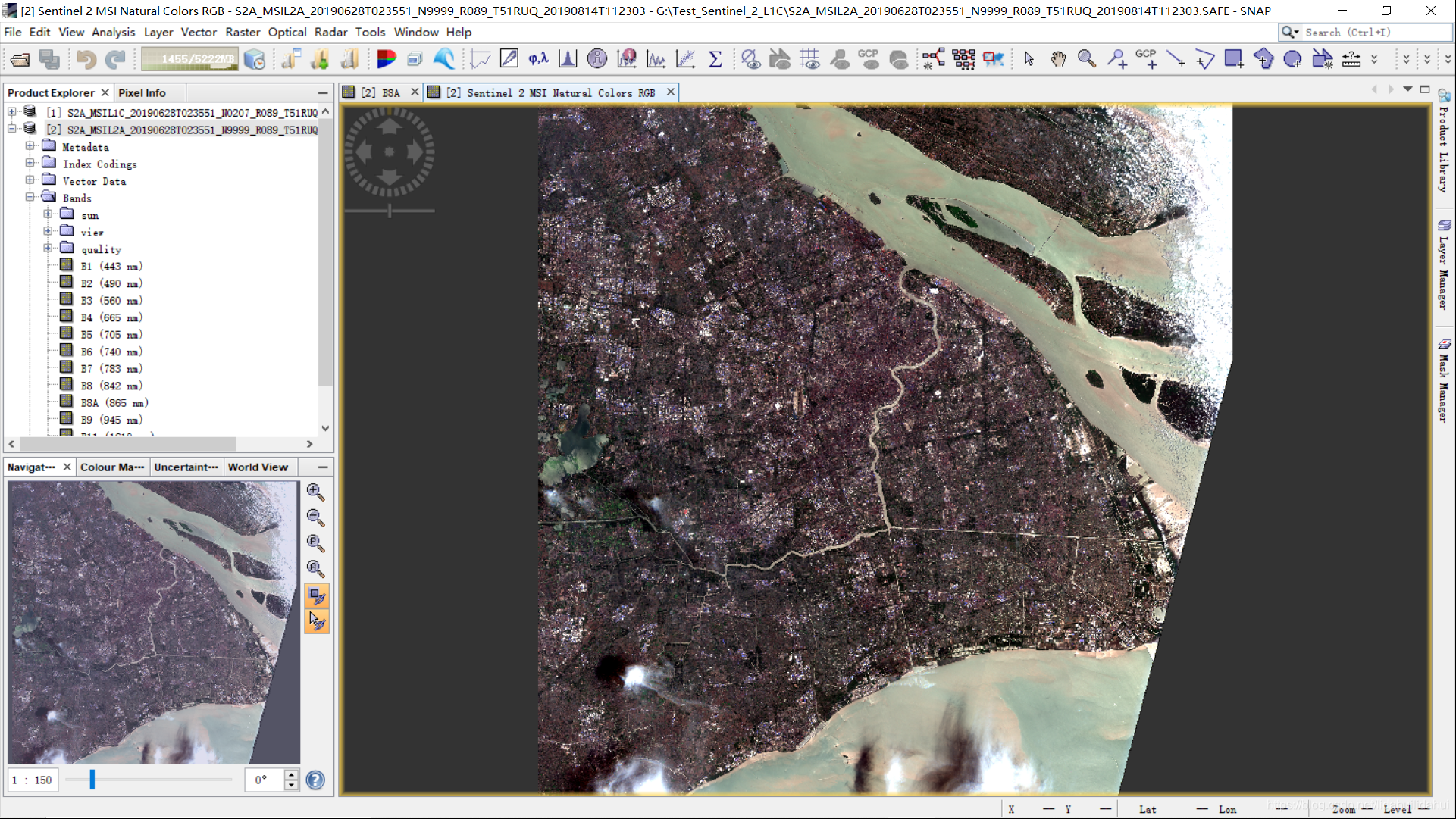1456x819 pixels.
Task: Open the Scatter Plot tool
Action: click(685, 59)
